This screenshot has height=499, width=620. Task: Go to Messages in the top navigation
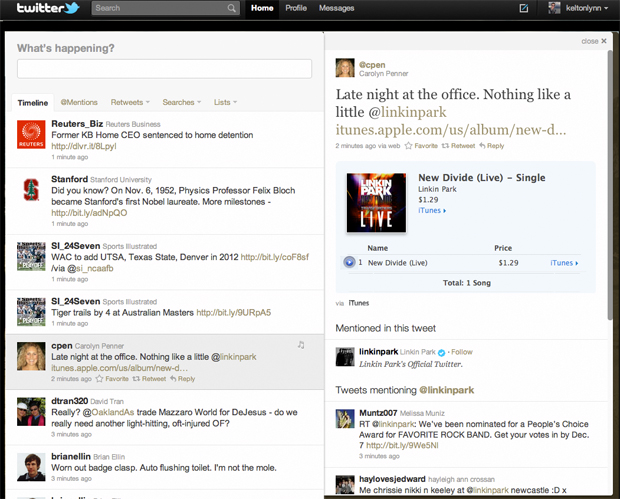pos(336,8)
